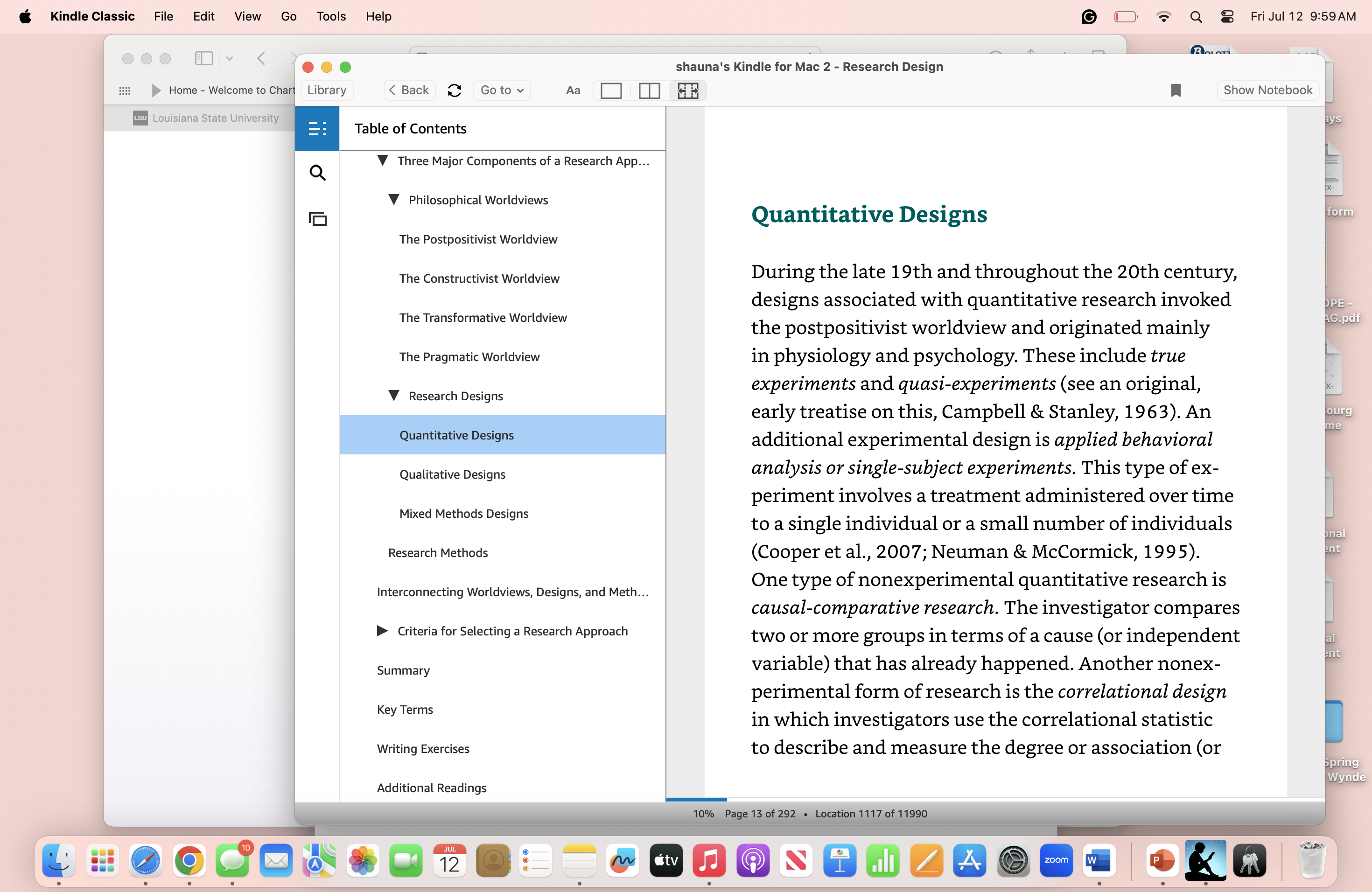Click the reading progress bar

(x=995, y=799)
